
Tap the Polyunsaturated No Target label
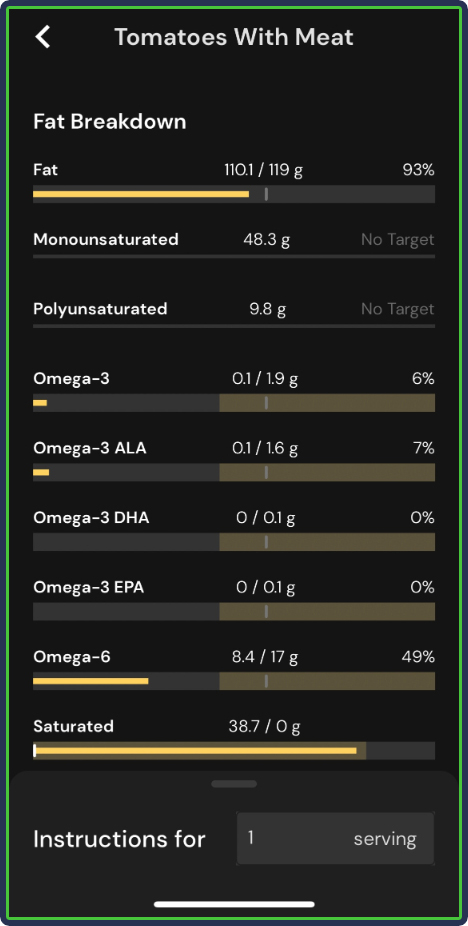pyautogui.click(x=398, y=309)
